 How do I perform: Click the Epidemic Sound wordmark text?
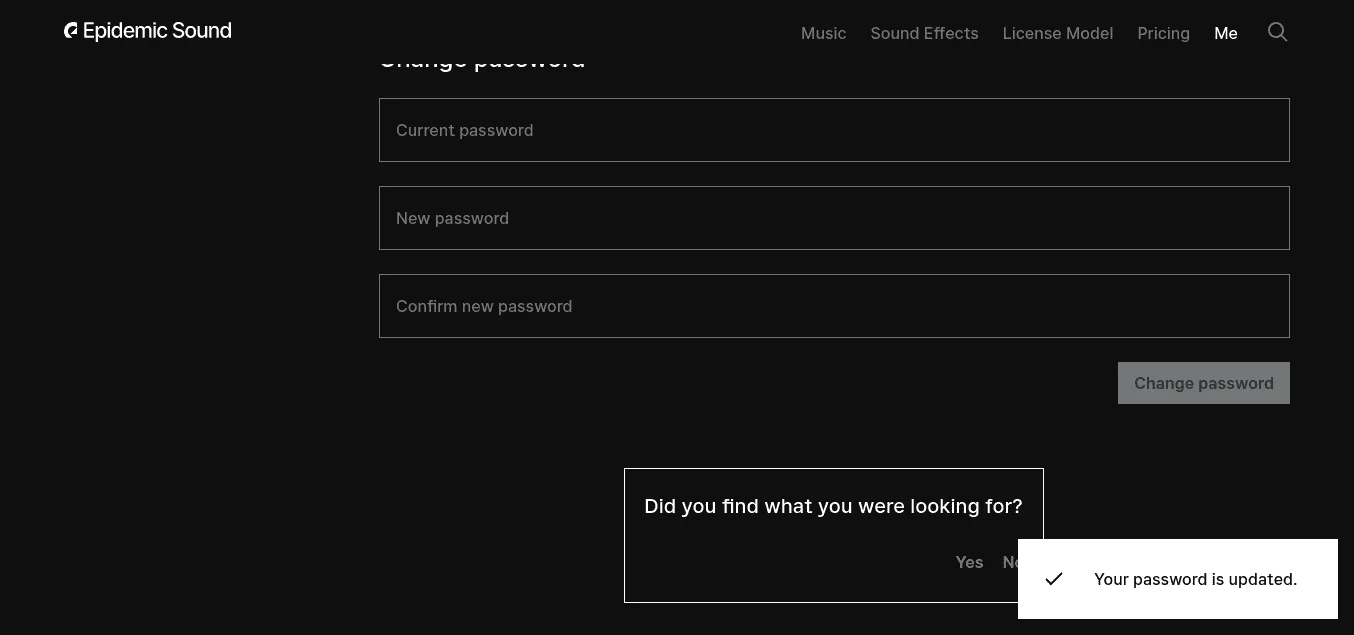157,31
